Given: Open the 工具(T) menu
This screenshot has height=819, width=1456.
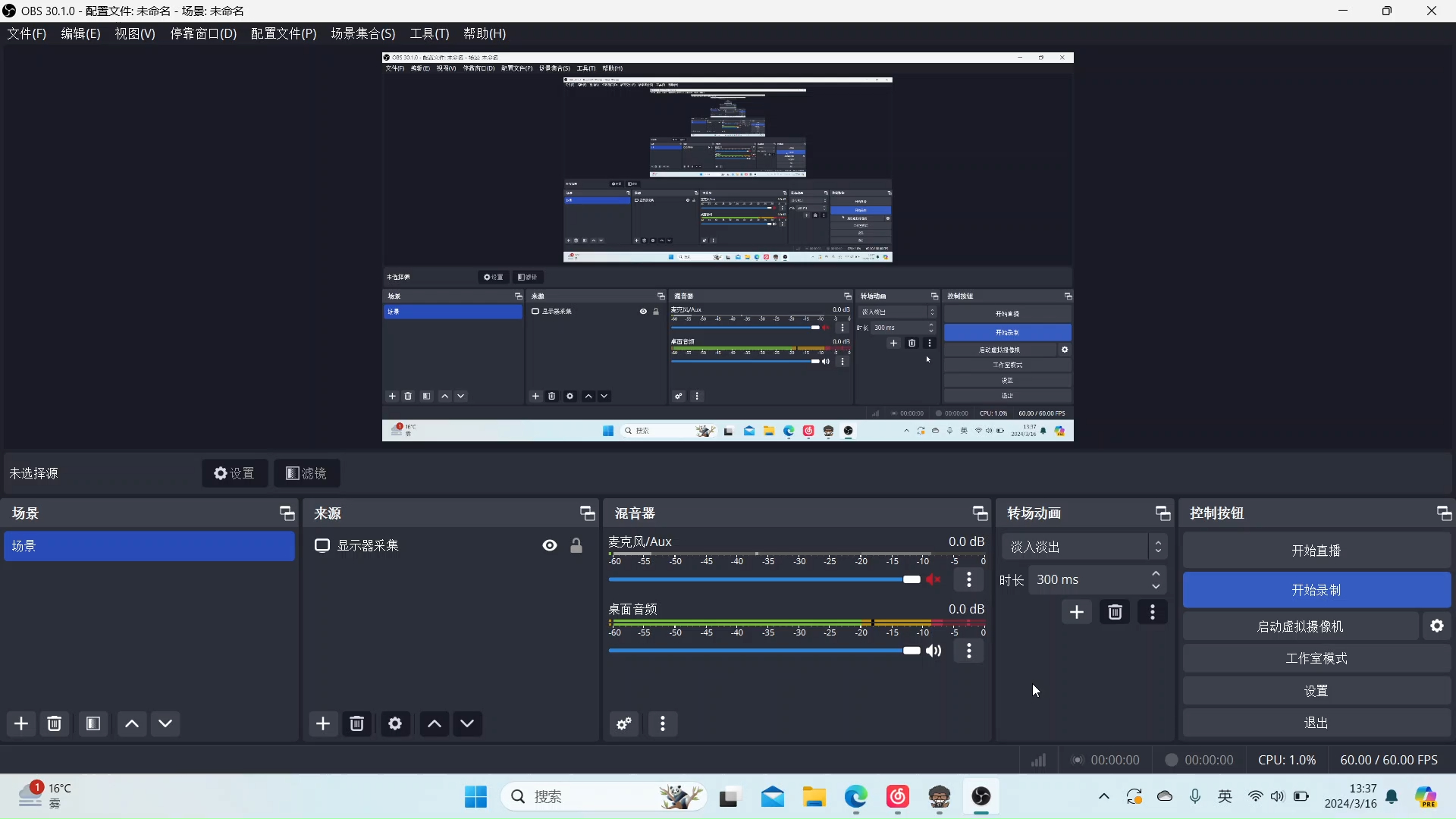Looking at the screenshot, I should pyautogui.click(x=428, y=33).
